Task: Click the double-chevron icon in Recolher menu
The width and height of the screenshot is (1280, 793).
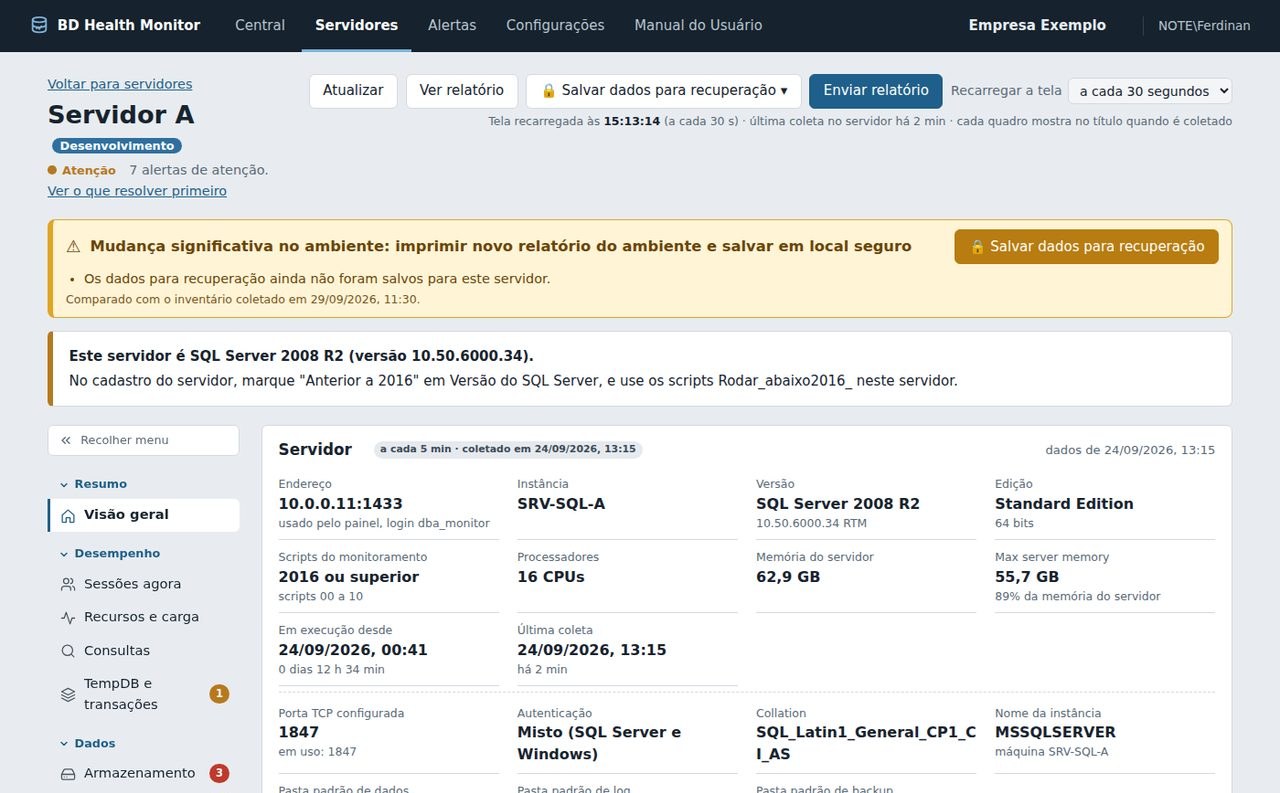Action: tap(66, 440)
